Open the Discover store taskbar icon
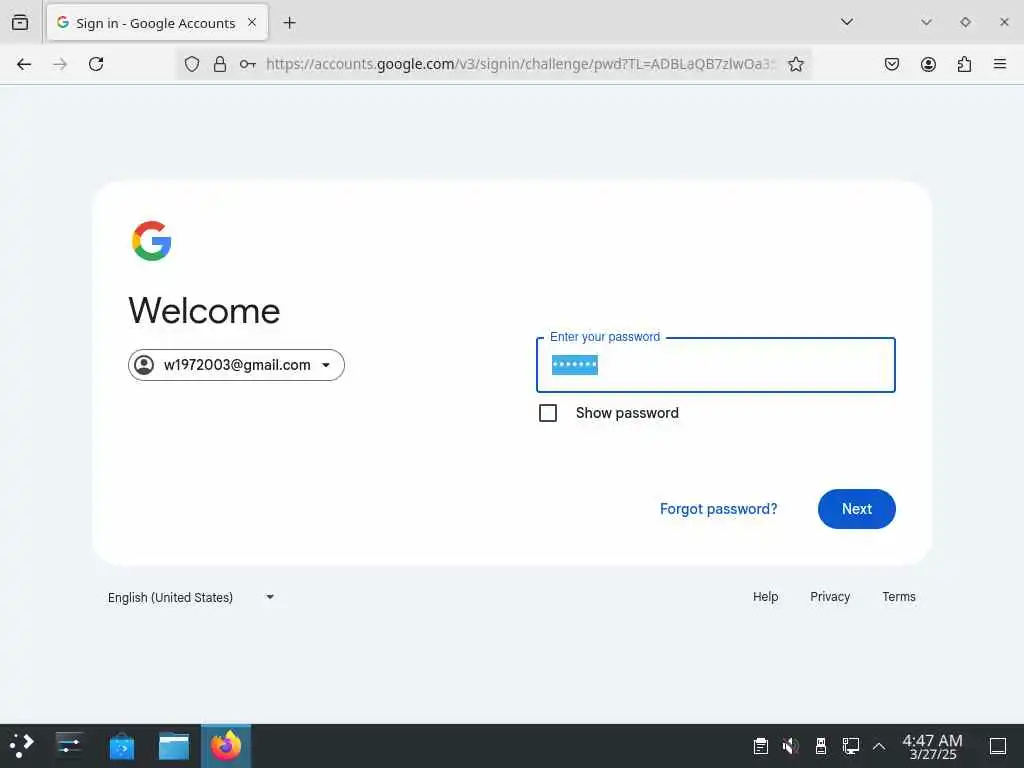 121,746
